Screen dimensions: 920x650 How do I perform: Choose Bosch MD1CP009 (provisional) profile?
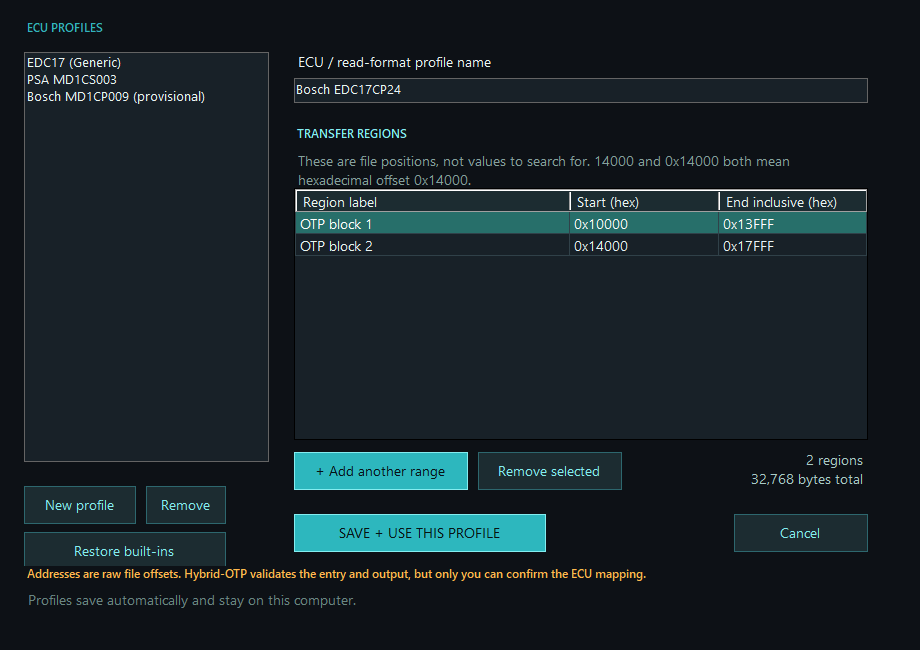click(x=146, y=97)
